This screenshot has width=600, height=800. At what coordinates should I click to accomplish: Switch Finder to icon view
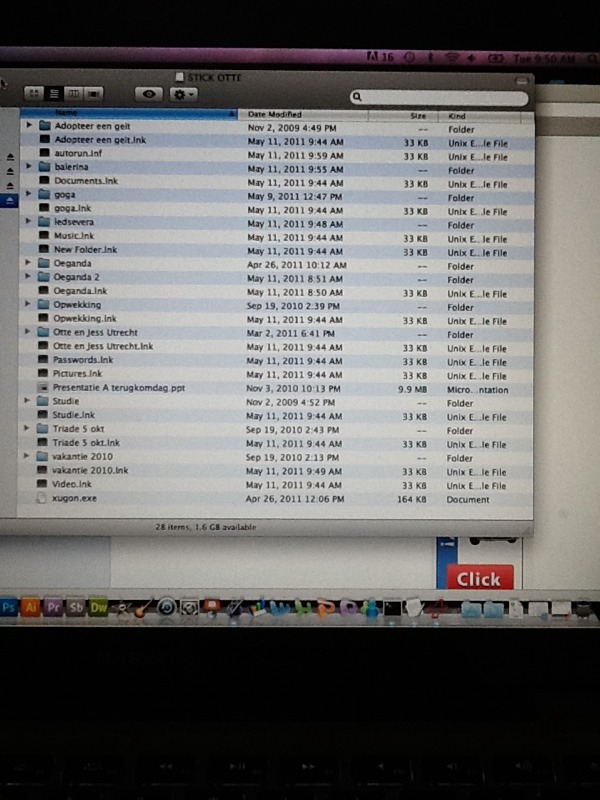(34, 93)
